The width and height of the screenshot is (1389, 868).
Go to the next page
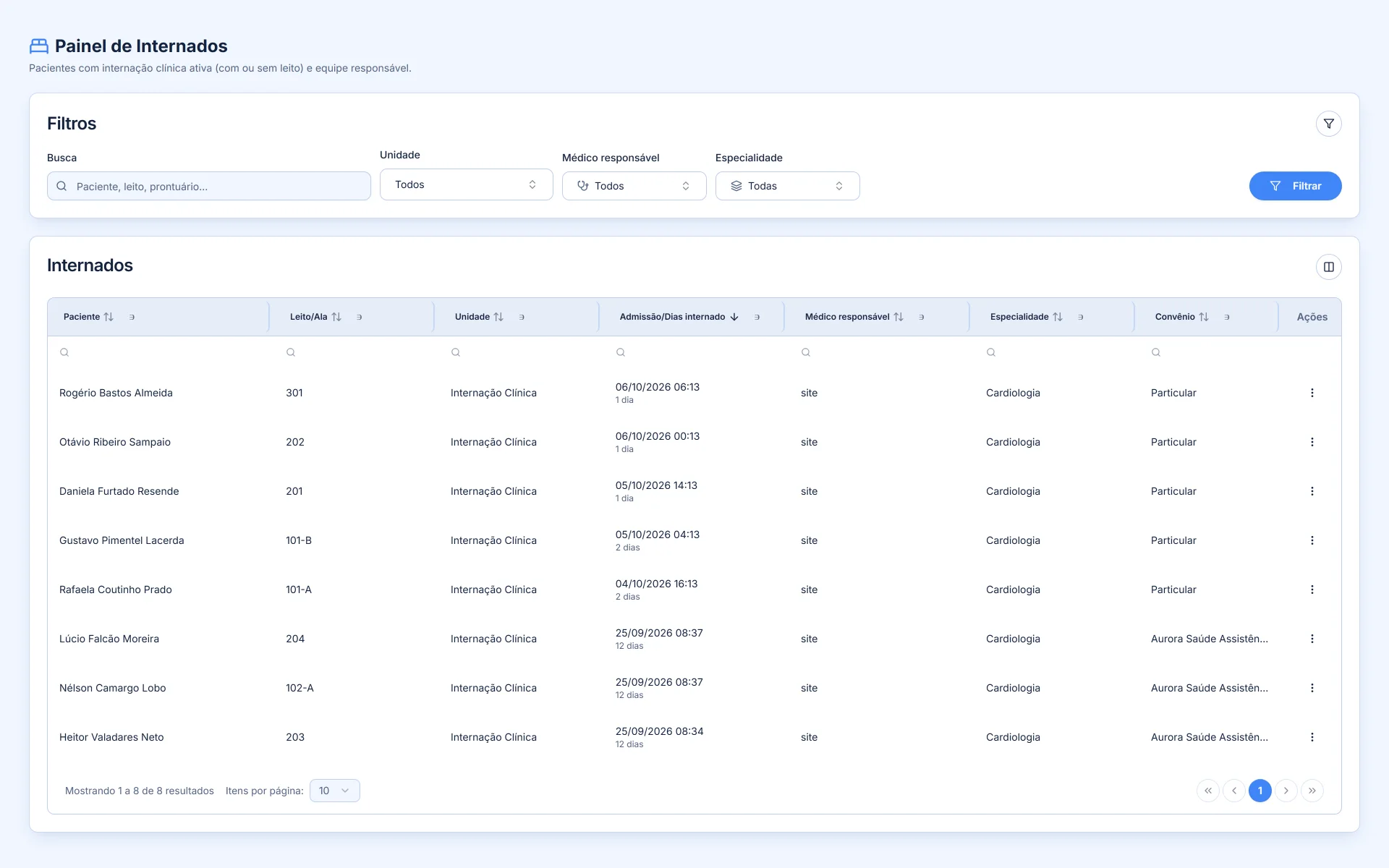tap(1286, 791)
